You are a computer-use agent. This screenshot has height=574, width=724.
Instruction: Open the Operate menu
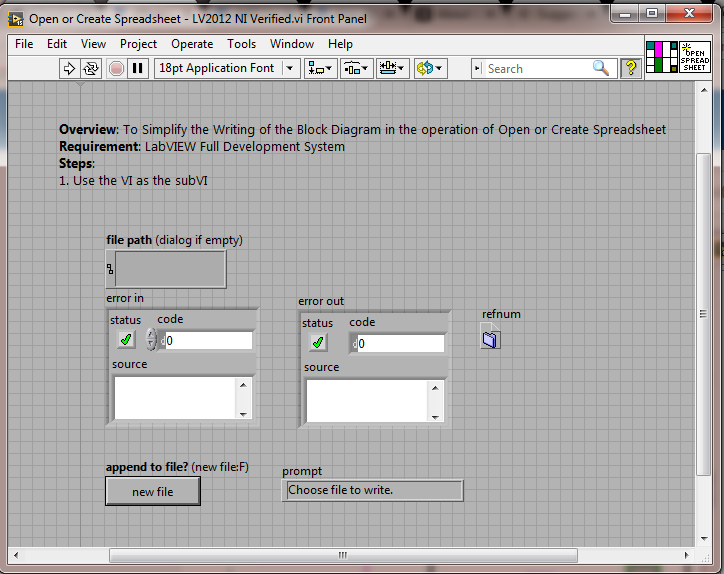192,44
